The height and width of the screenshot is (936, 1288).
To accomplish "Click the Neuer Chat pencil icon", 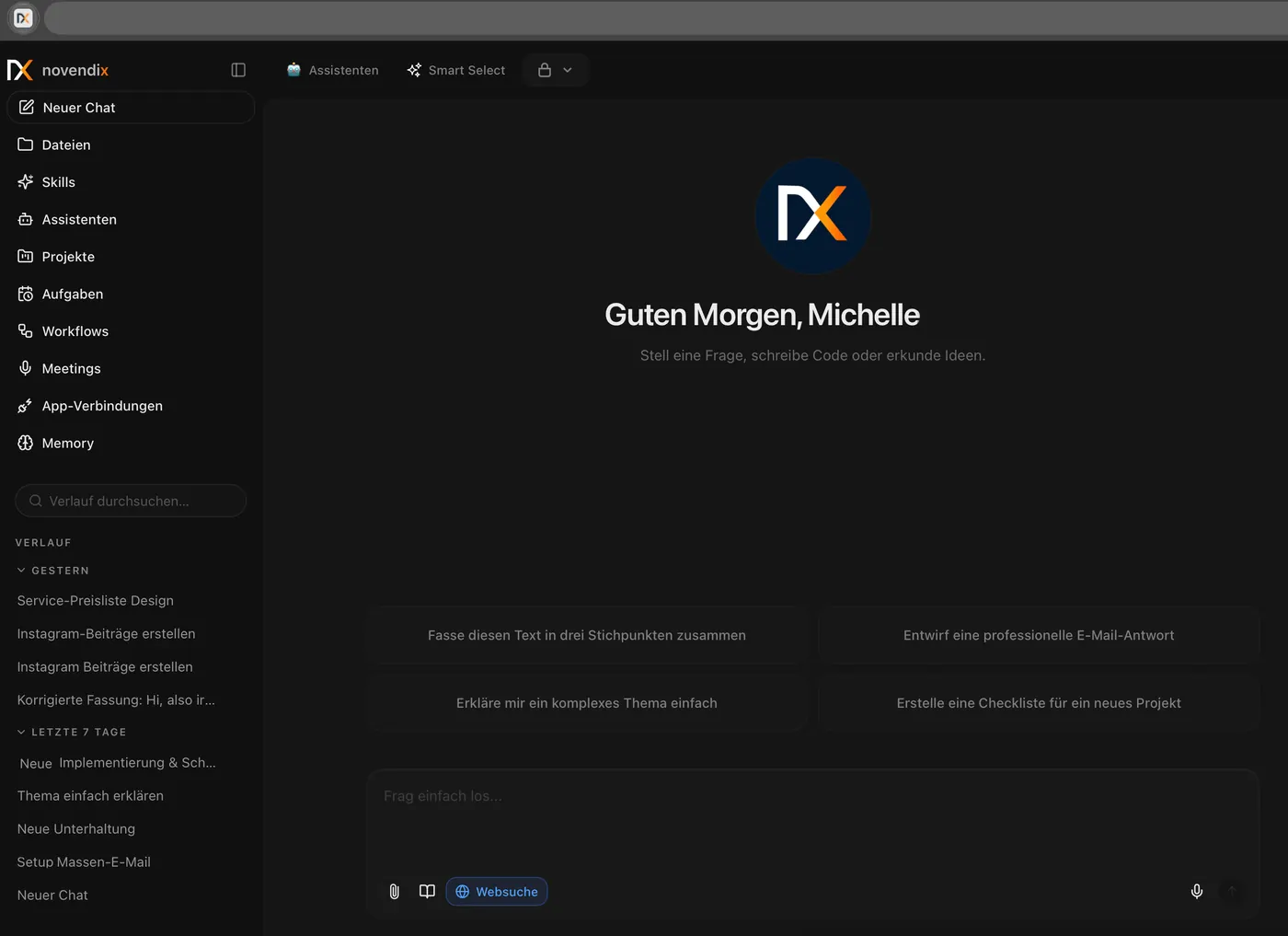I will 27,107.
